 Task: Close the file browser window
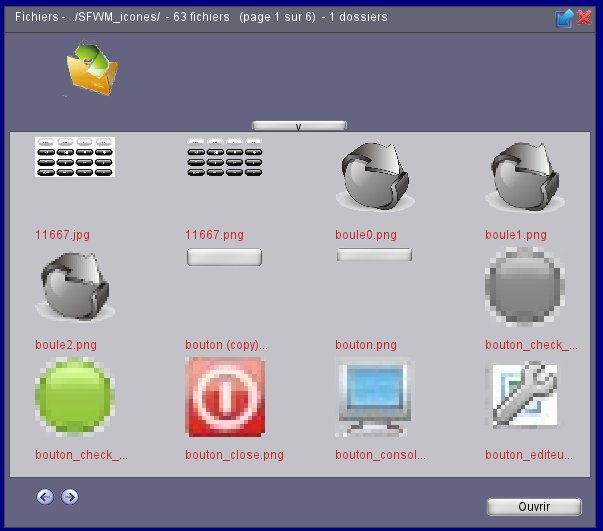pyautogui.click(x=585, y=17)
